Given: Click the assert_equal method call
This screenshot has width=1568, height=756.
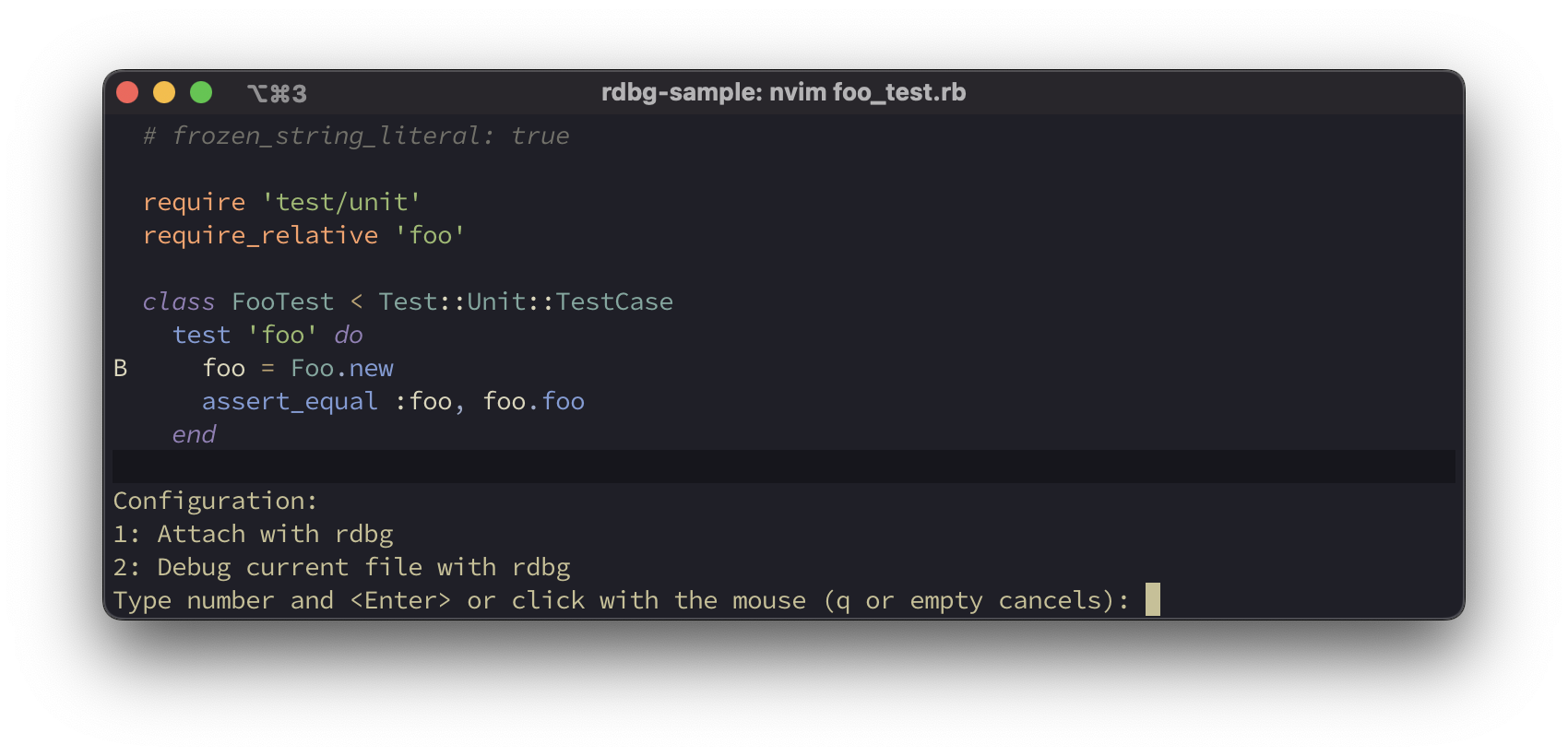Looking at the screenshot, I should [290, 402].
